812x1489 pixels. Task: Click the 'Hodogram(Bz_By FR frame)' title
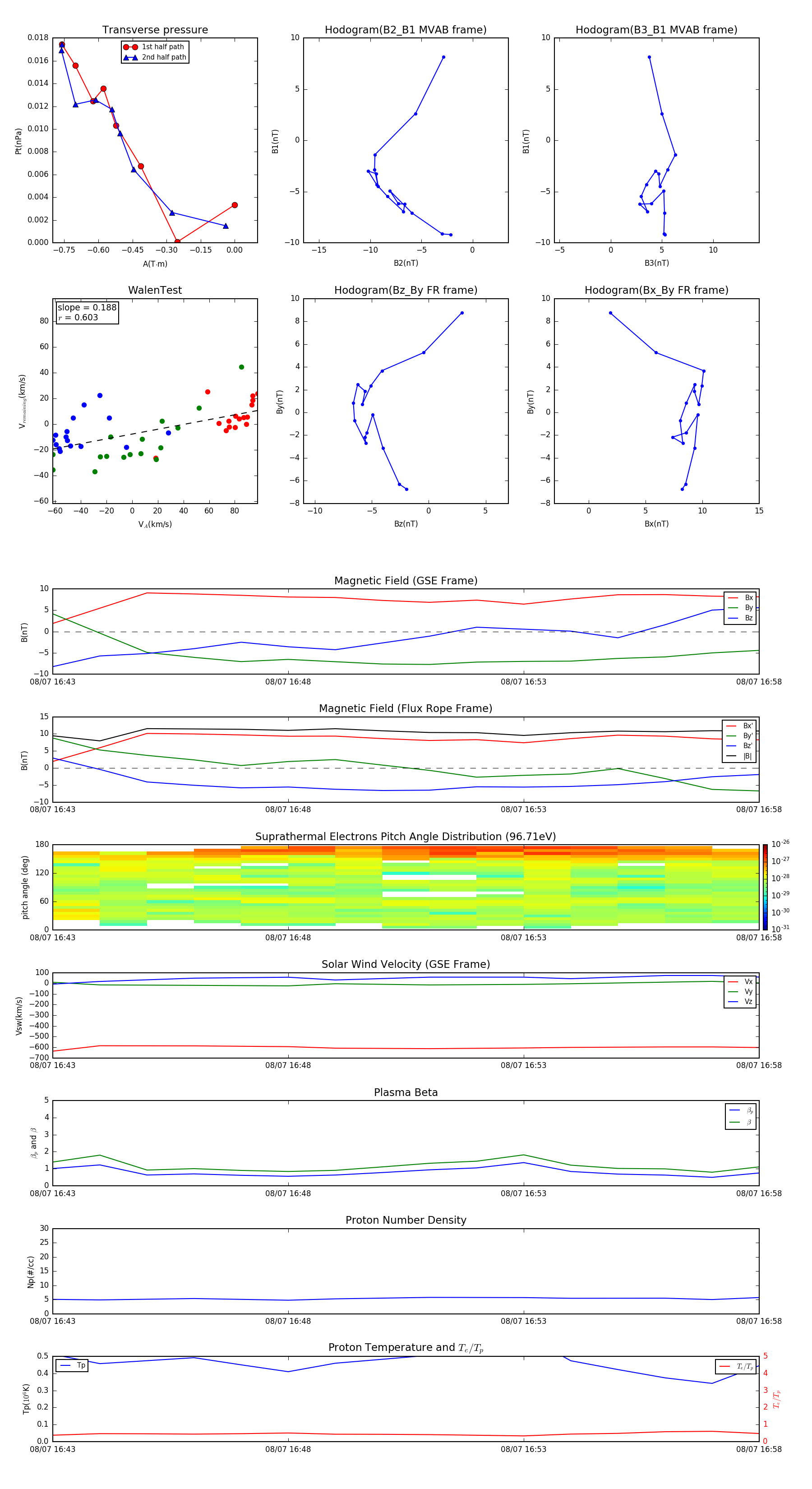pos(406,290)
